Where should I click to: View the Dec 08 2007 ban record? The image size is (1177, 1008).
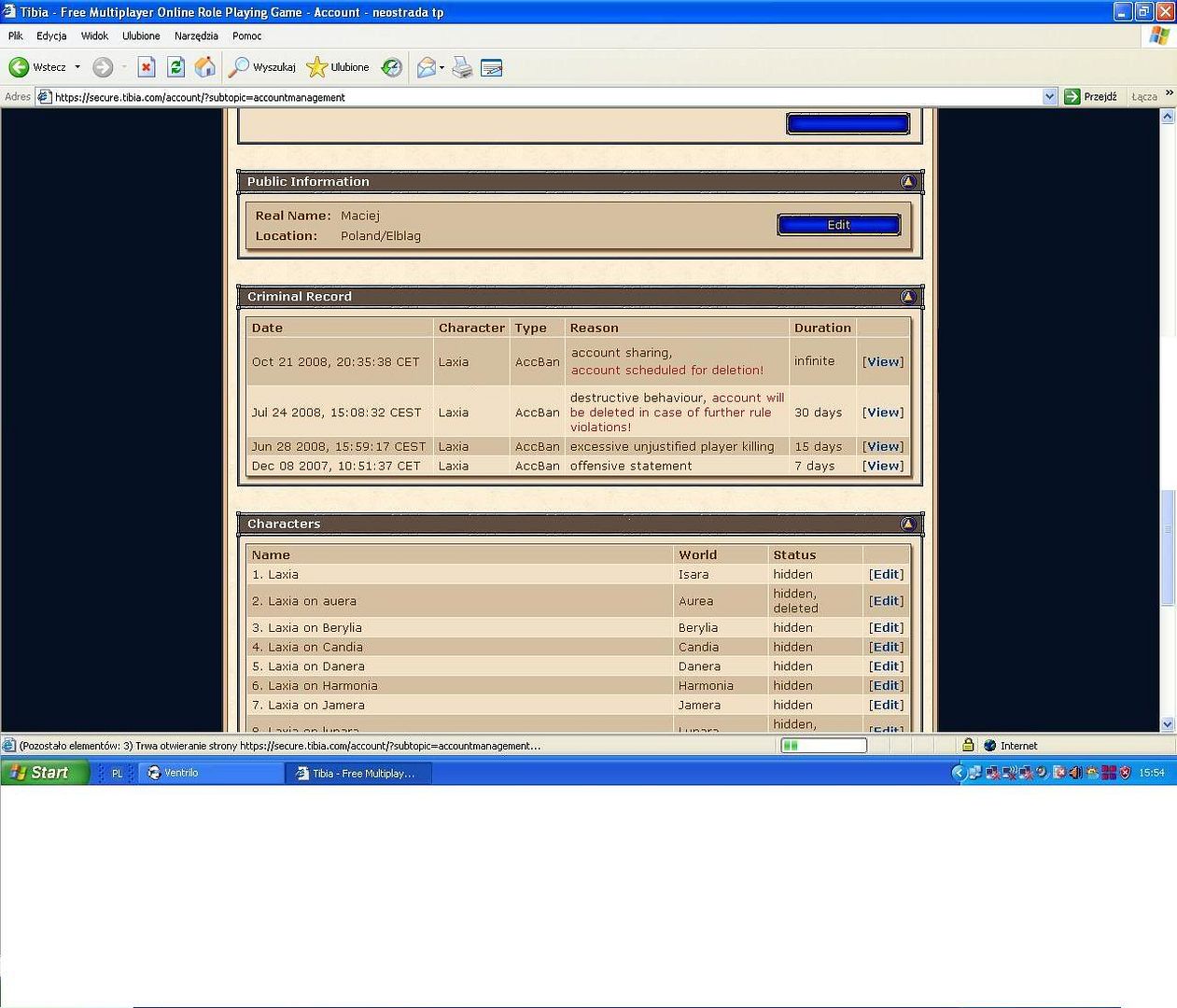[883, 466]
